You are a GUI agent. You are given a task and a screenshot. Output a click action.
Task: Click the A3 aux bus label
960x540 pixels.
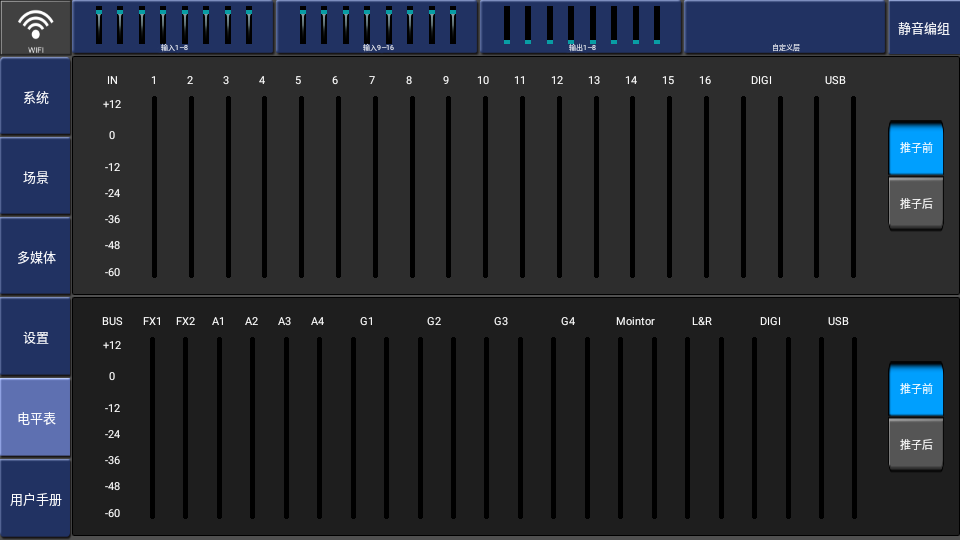coord(285,321)
